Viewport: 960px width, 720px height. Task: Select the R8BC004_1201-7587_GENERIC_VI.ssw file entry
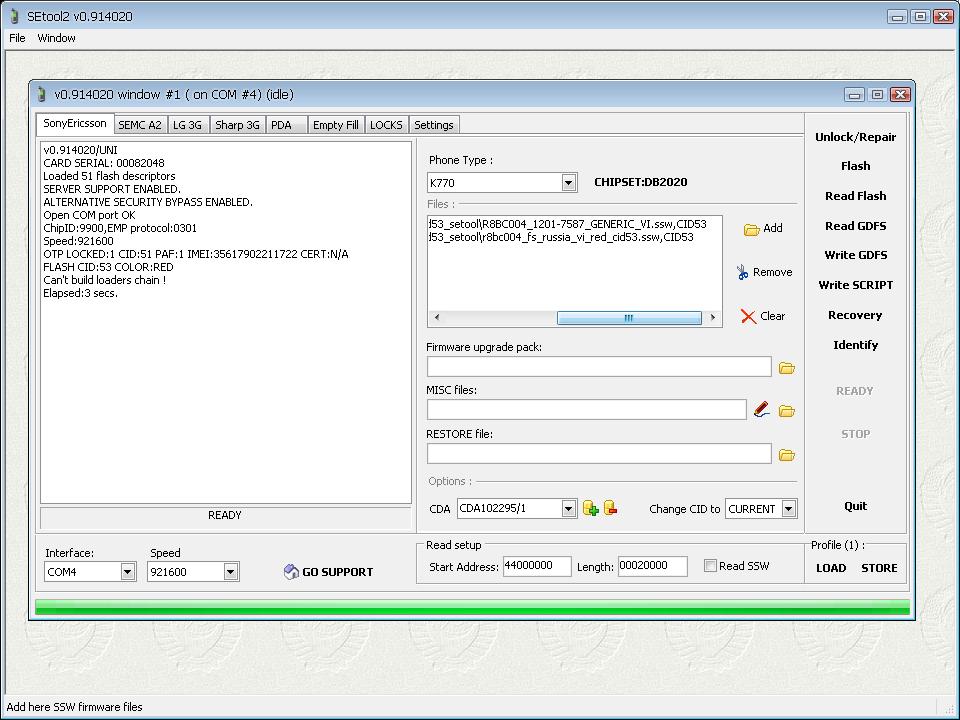[568, 224]
